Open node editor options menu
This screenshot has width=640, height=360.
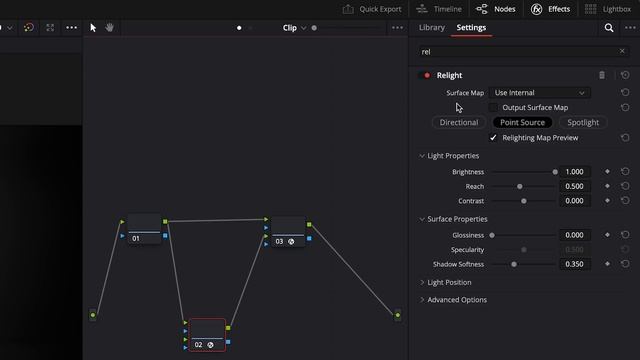pos(397,28)
